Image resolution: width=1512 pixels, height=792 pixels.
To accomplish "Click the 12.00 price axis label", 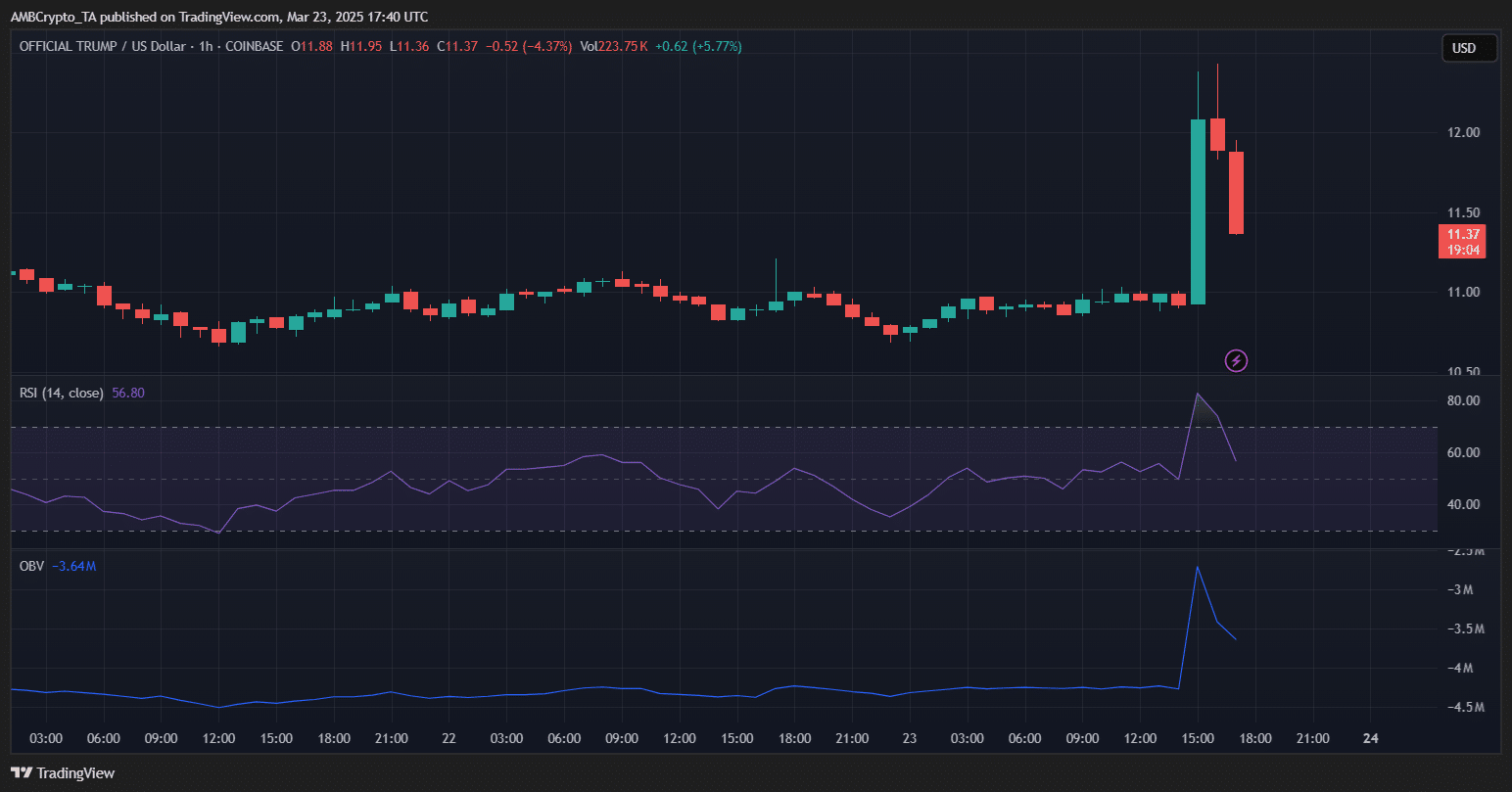I will 1463,132.
